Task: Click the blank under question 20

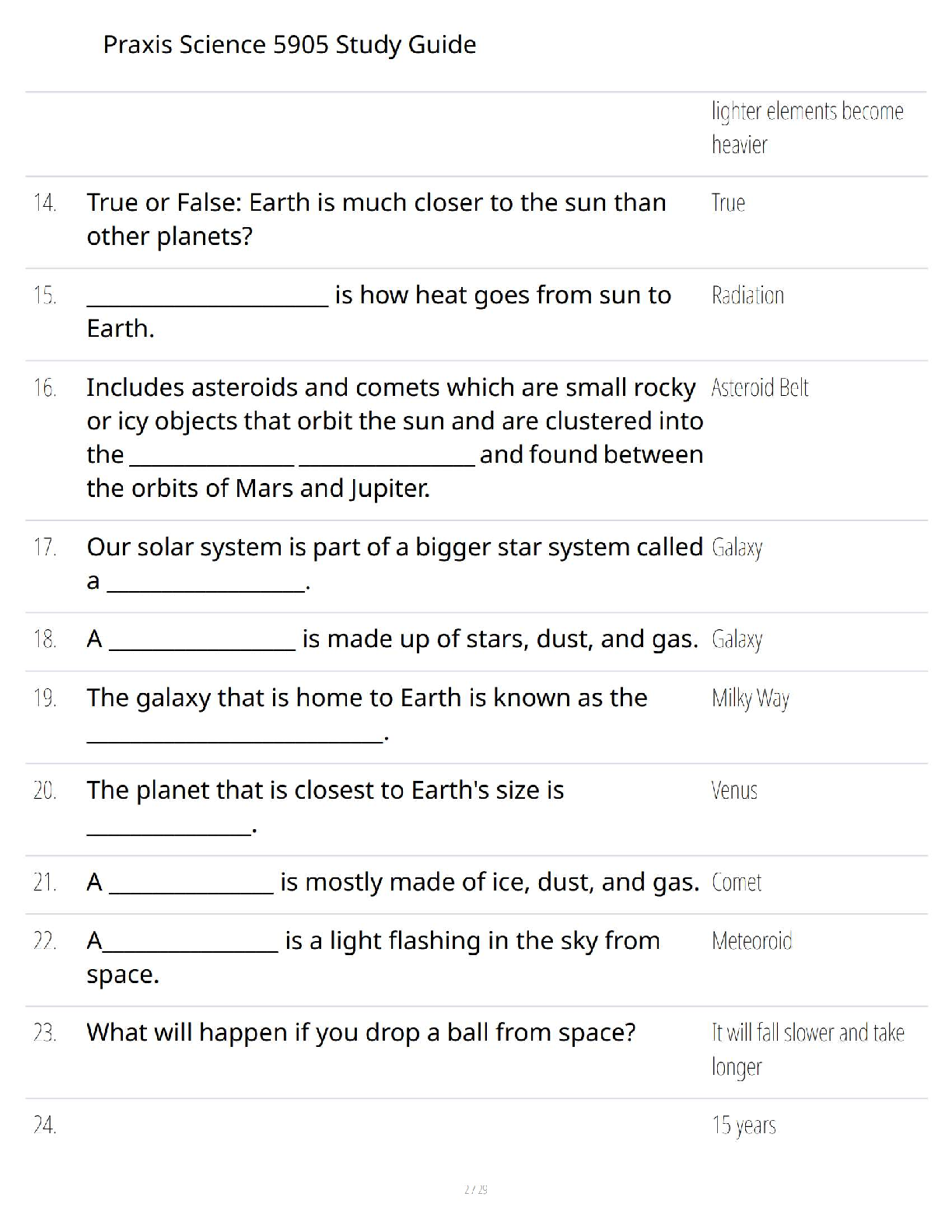Action: coord(169,828)
